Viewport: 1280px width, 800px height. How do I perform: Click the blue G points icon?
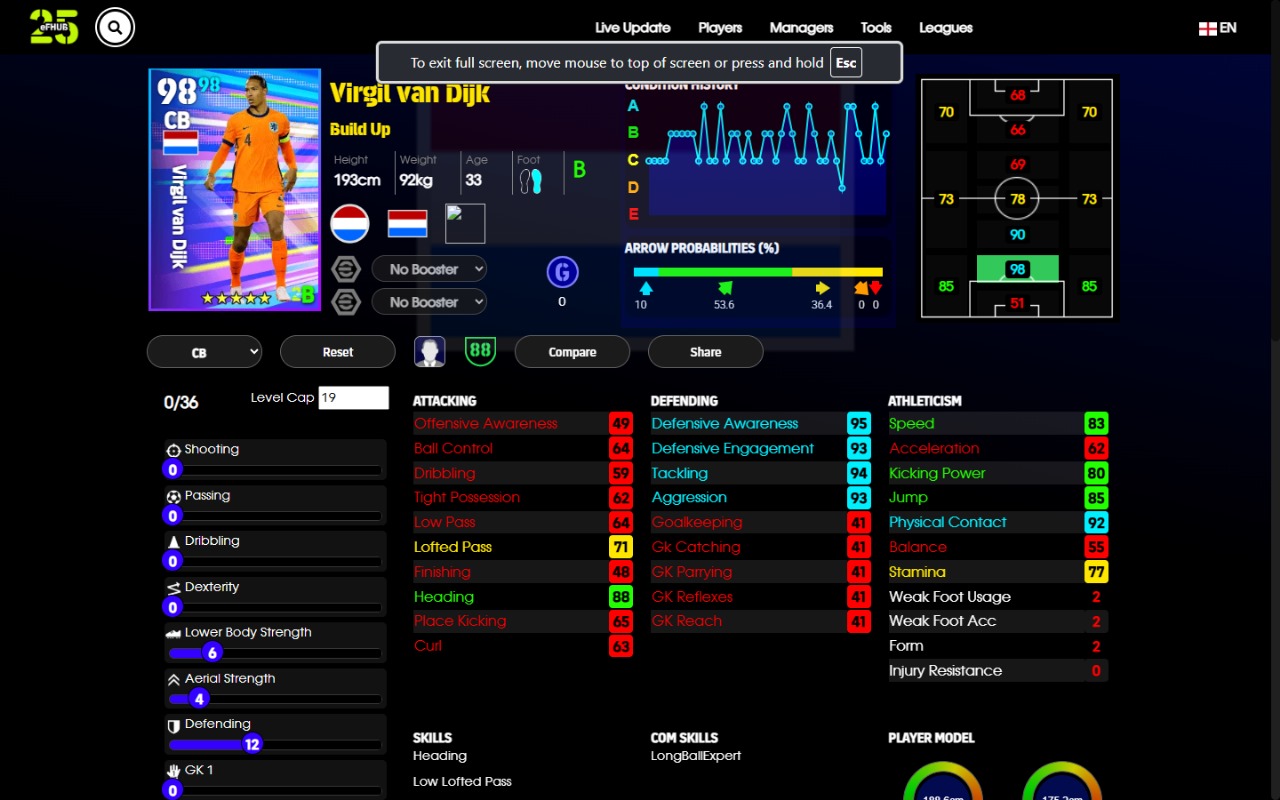[x=562, y=272]
